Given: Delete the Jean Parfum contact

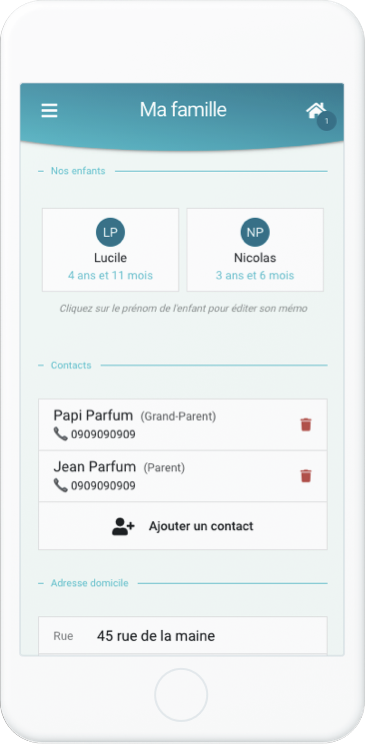Looking at the screenshot, I should (x=306, y=476).
